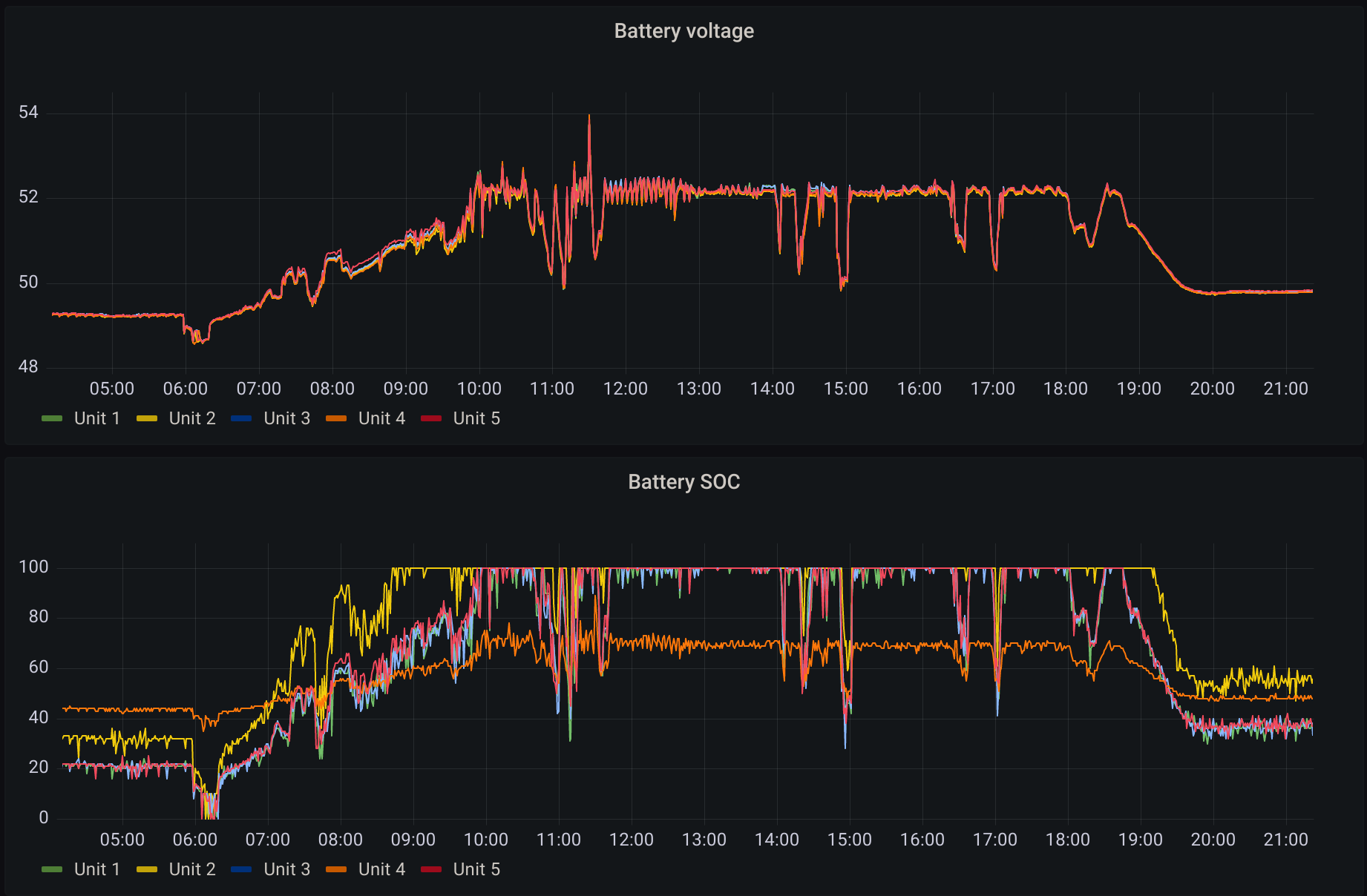Click green Unit 1 color swatch in SOC legend
This screenshot has height=896, width=1367.
click(52, 870)
